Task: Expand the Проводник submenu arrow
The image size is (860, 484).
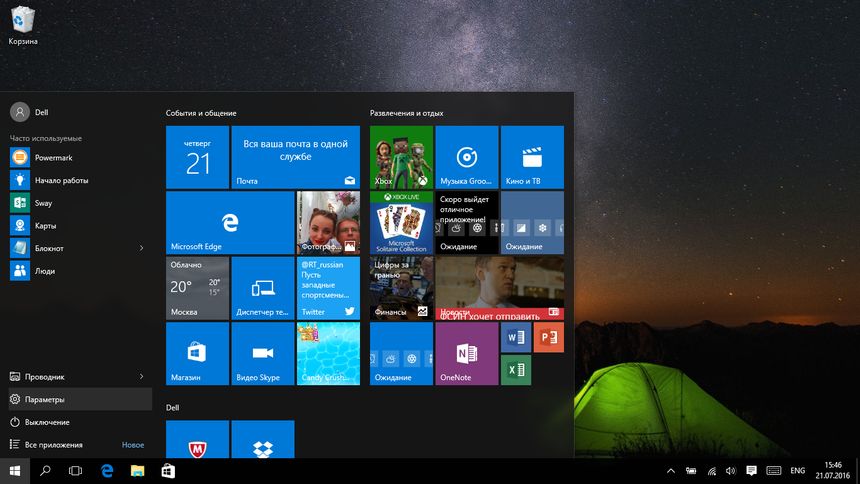Action: click(x=141, y=377)
